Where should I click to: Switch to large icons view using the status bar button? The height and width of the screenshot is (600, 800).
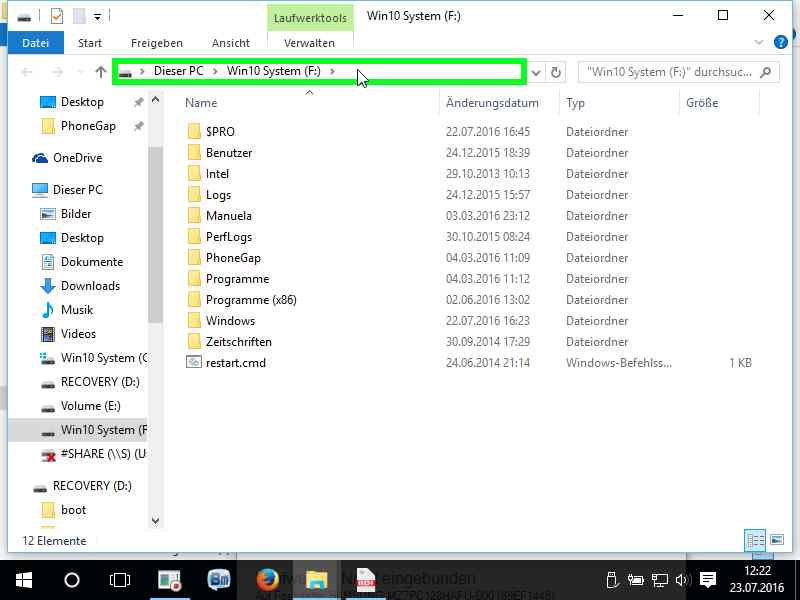777,540
